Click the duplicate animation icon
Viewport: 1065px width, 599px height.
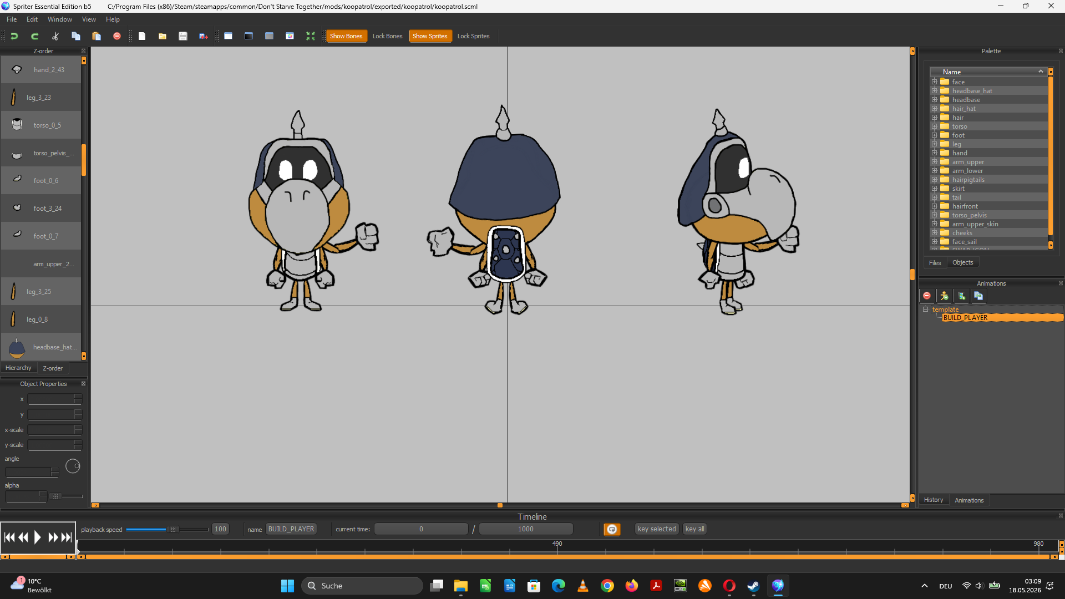coord(979,295)
